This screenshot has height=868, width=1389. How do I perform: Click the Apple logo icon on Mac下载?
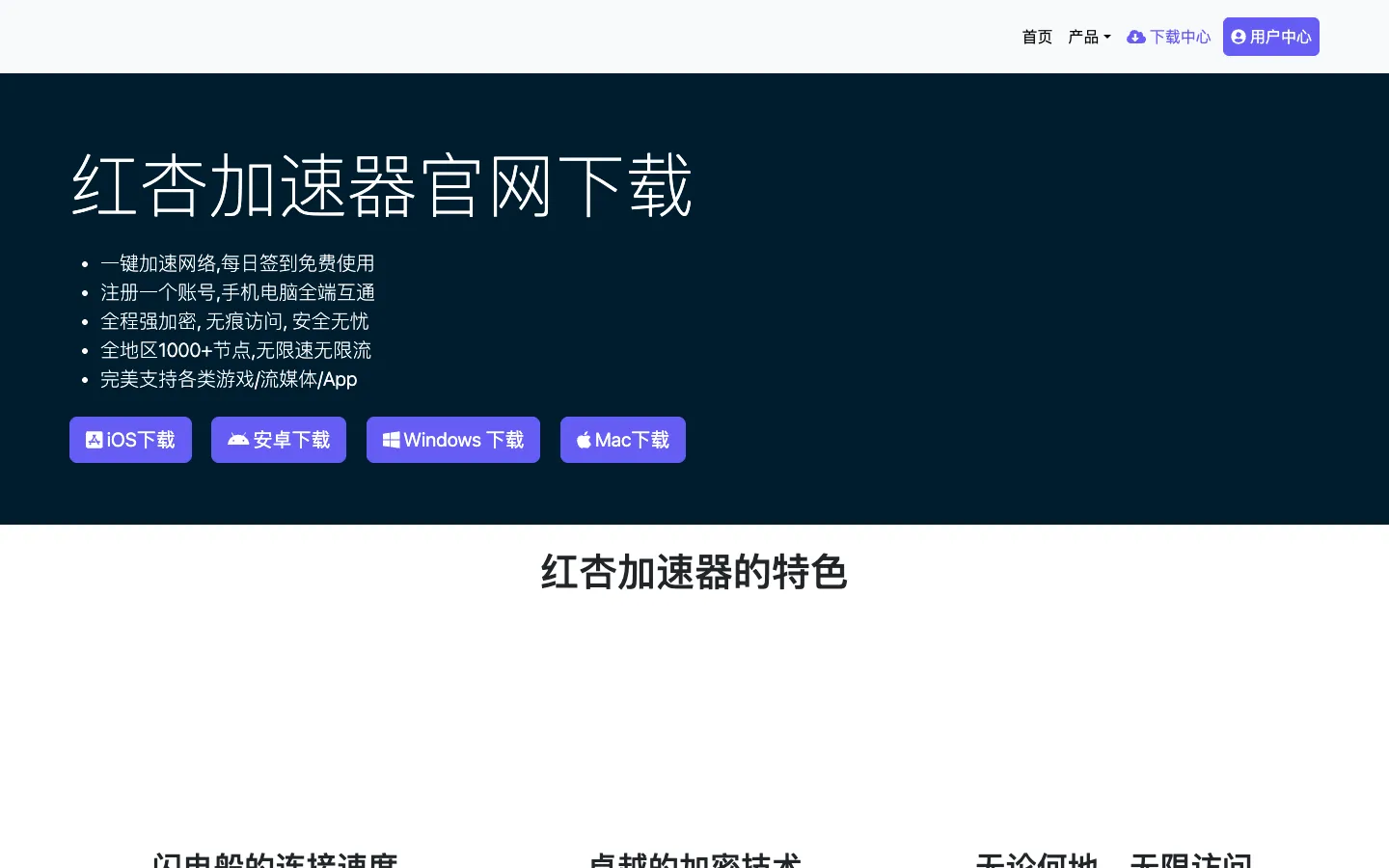584,440
